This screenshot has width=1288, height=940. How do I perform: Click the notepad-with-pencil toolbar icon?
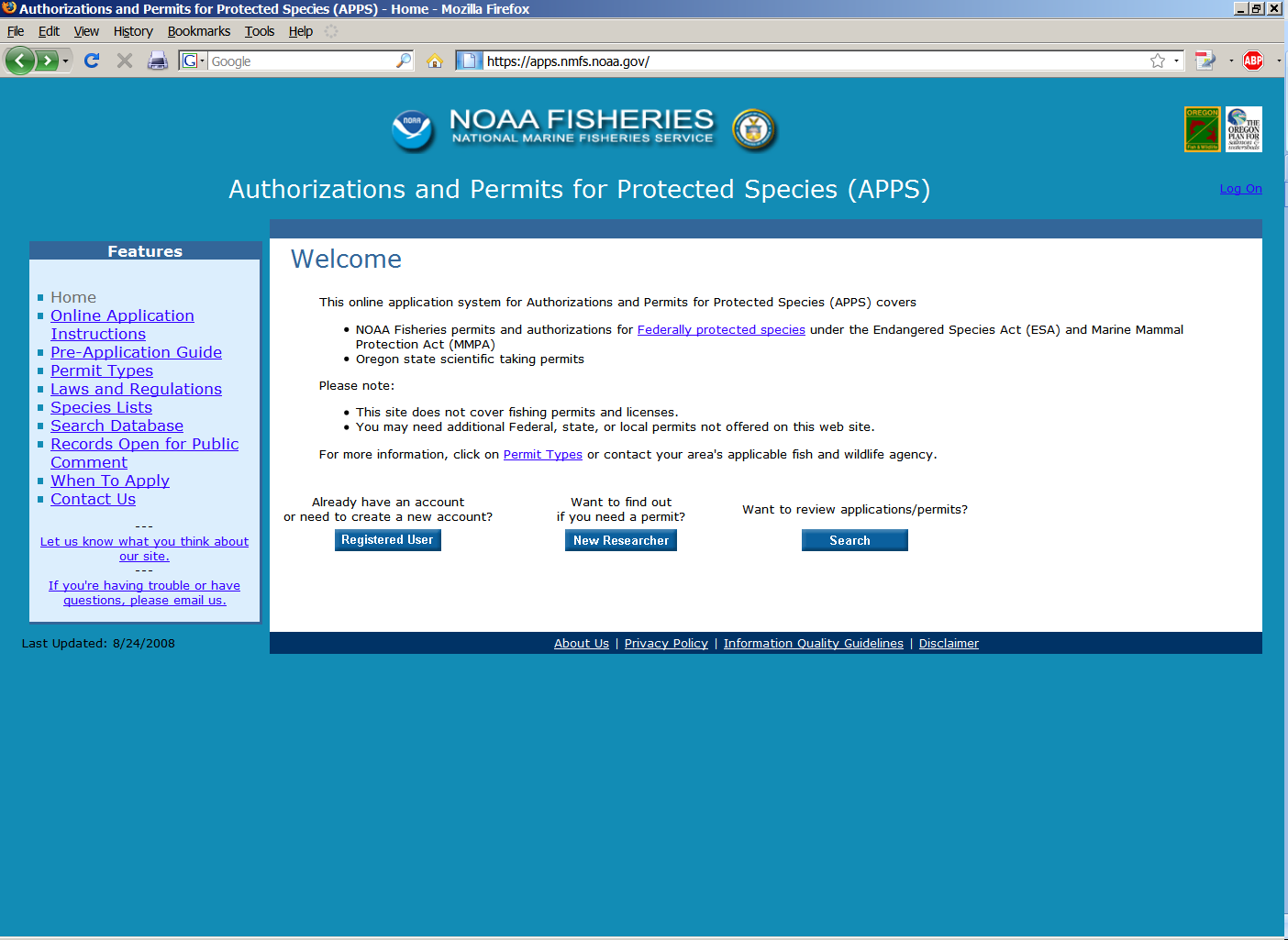1205,61
